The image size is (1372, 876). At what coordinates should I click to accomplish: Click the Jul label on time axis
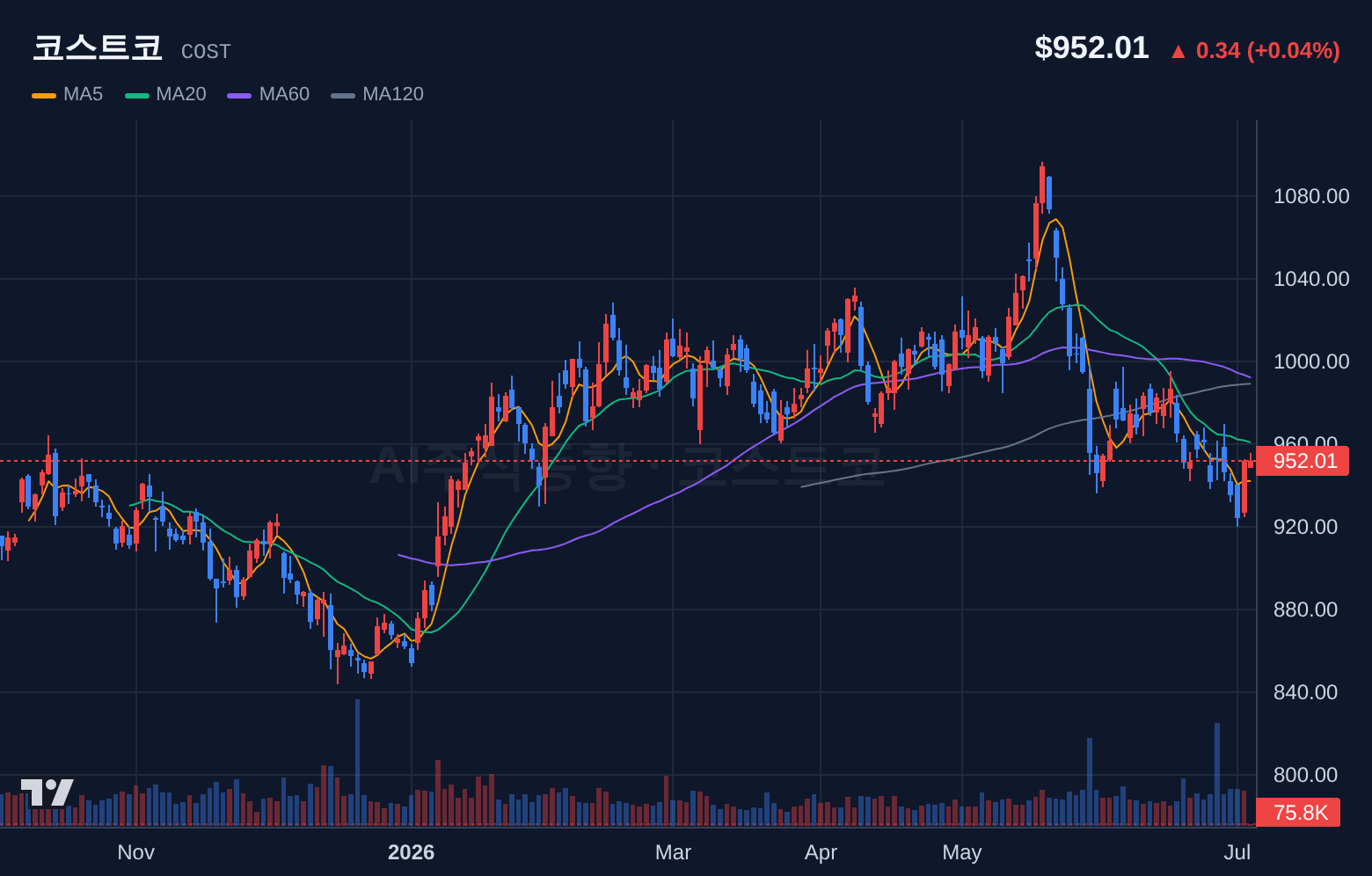(1237, 852)
